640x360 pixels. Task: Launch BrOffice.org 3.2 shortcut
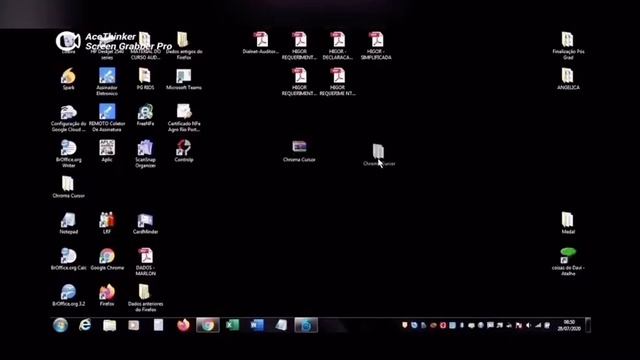[68, 295]
